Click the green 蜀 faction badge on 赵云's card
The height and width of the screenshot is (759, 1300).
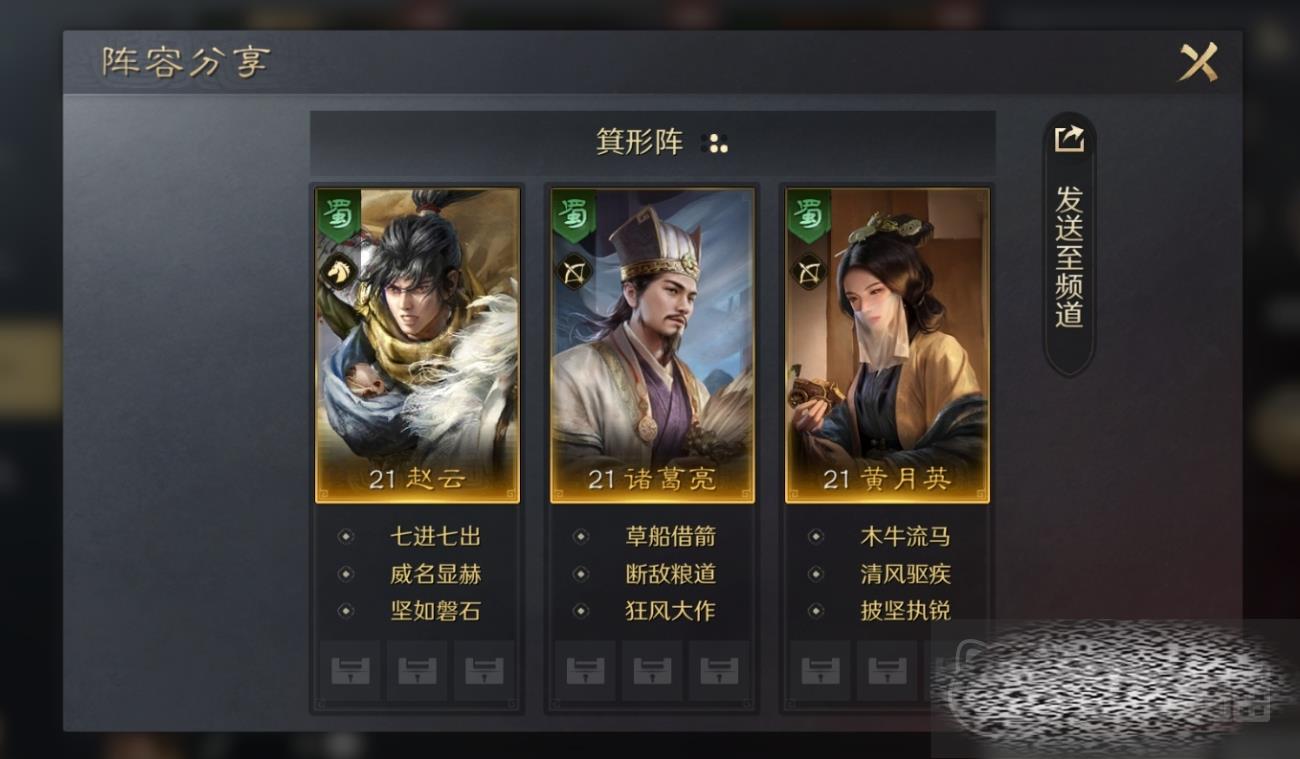(338, 217)
